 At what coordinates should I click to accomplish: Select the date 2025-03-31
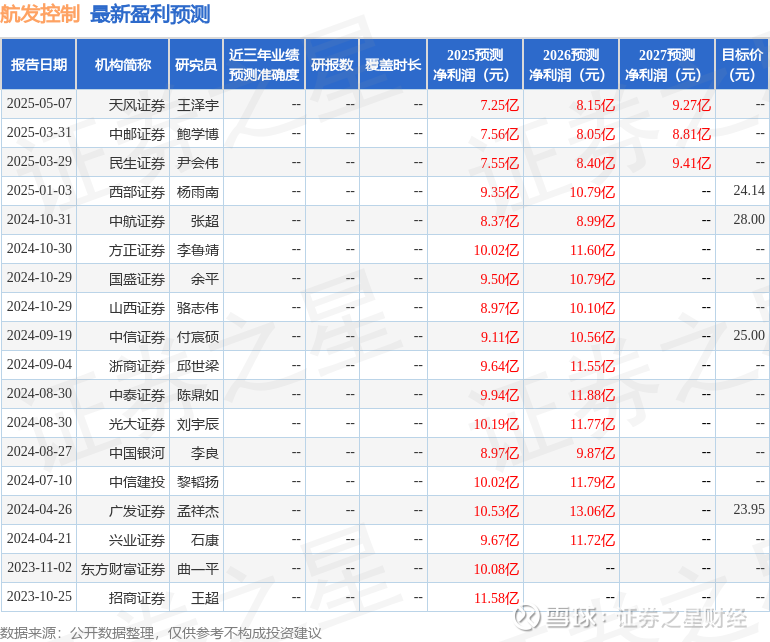coord(39,133)
